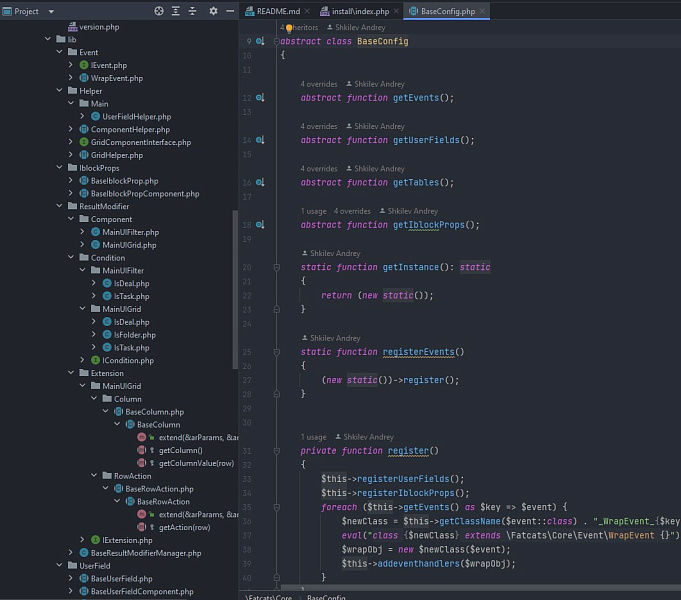The image size is (681, 600).
Task: Click the "4 overrides" hint above getUserFields
Action: coord(319,127)
